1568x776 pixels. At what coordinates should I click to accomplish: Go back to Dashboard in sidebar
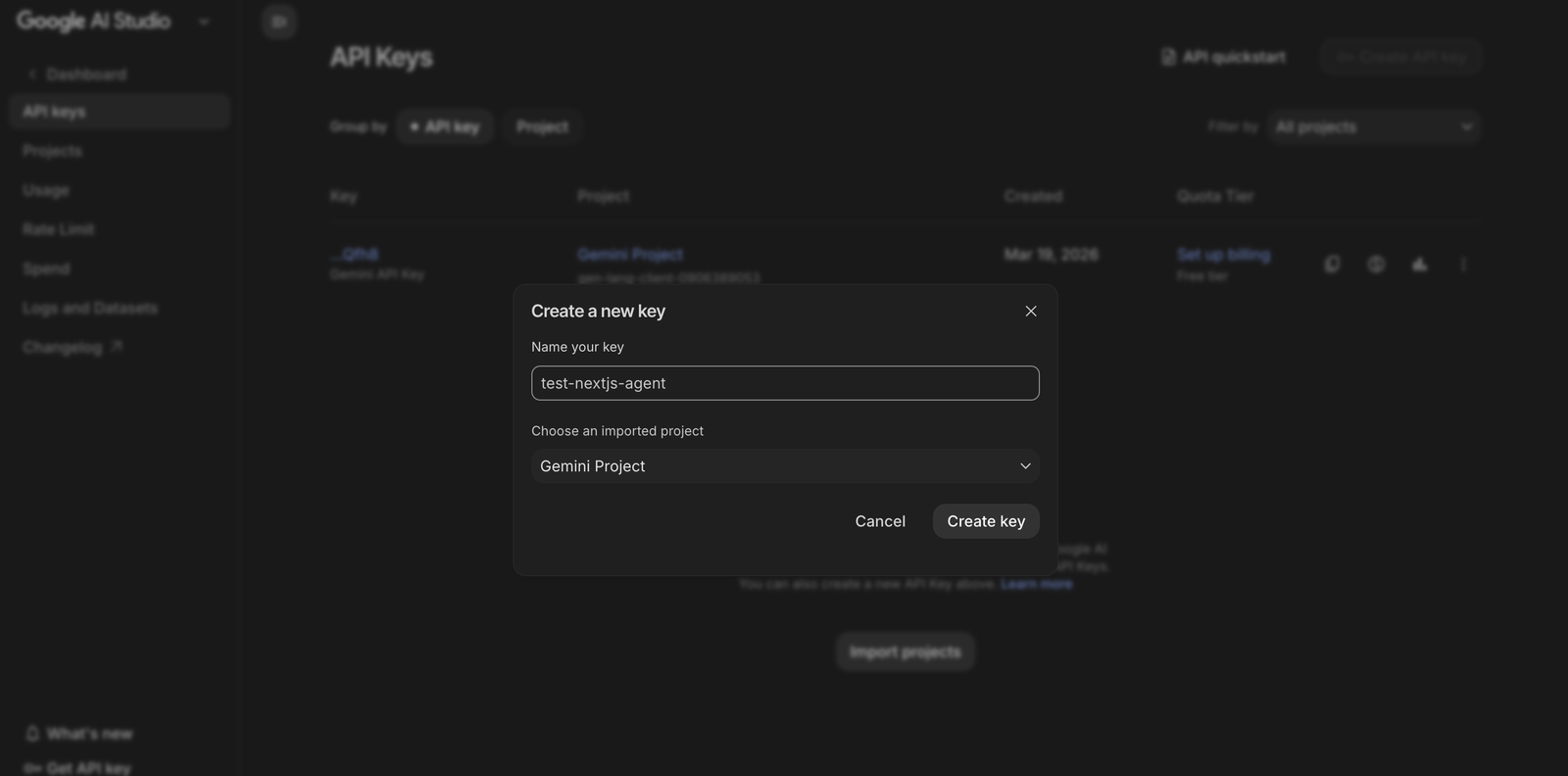[77, 74]
